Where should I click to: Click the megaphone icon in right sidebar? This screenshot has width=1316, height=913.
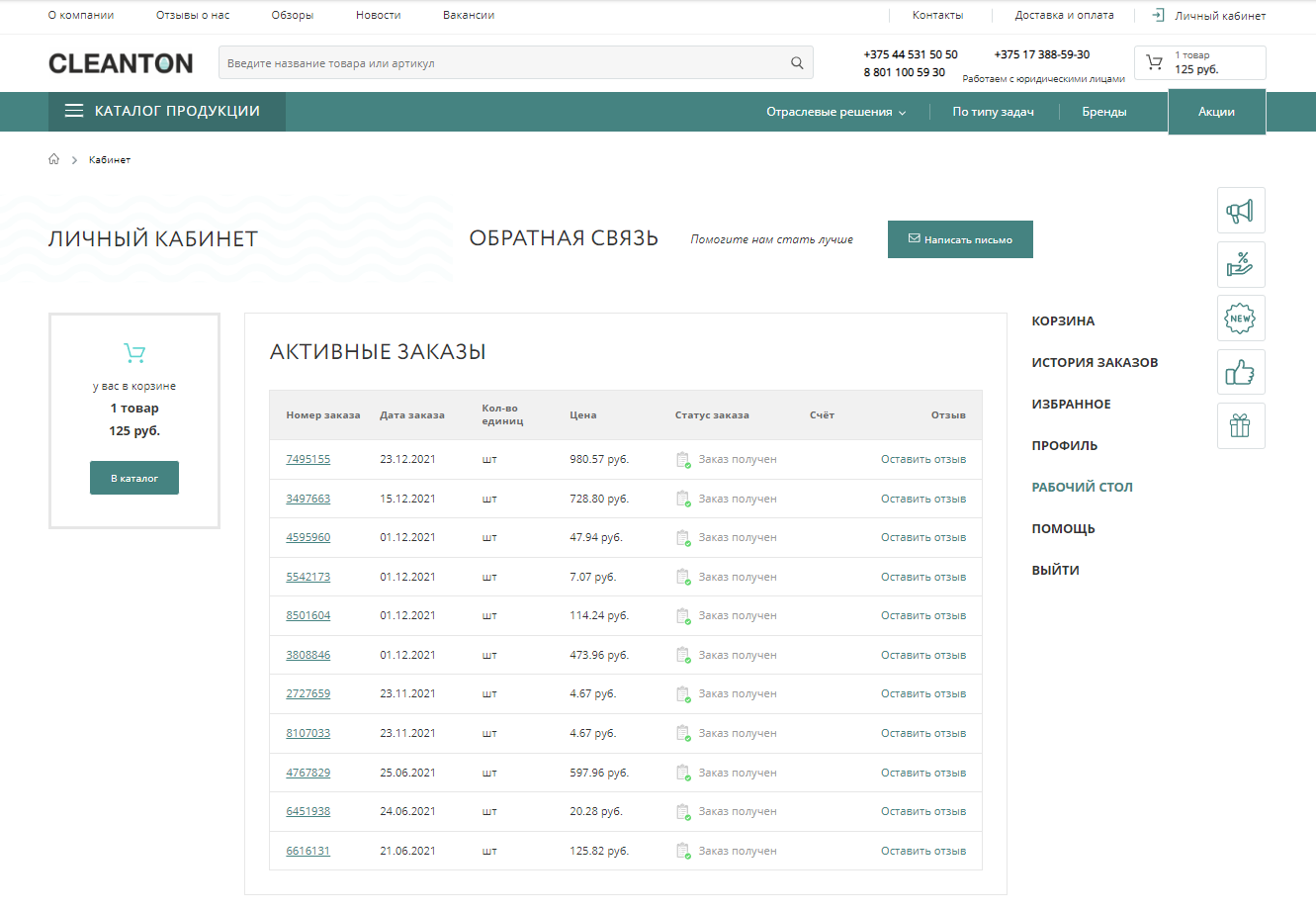[1240, 211]
